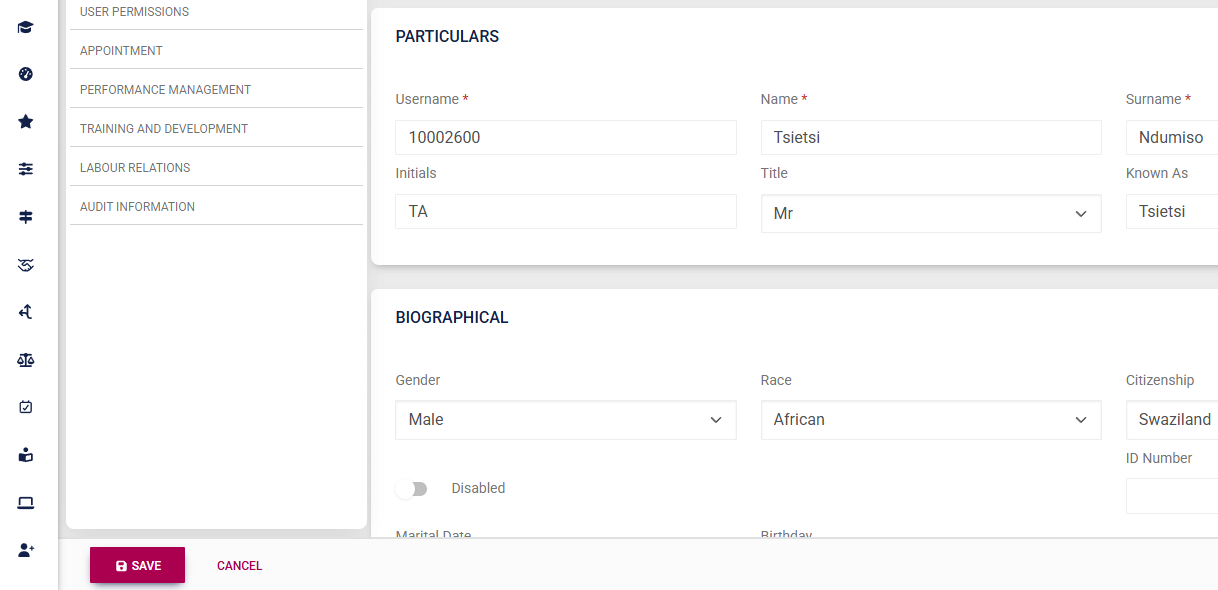Viewport: 1218px width, 590px height.
Task: Click inside the Initials input field
Action: coord(565,211)
